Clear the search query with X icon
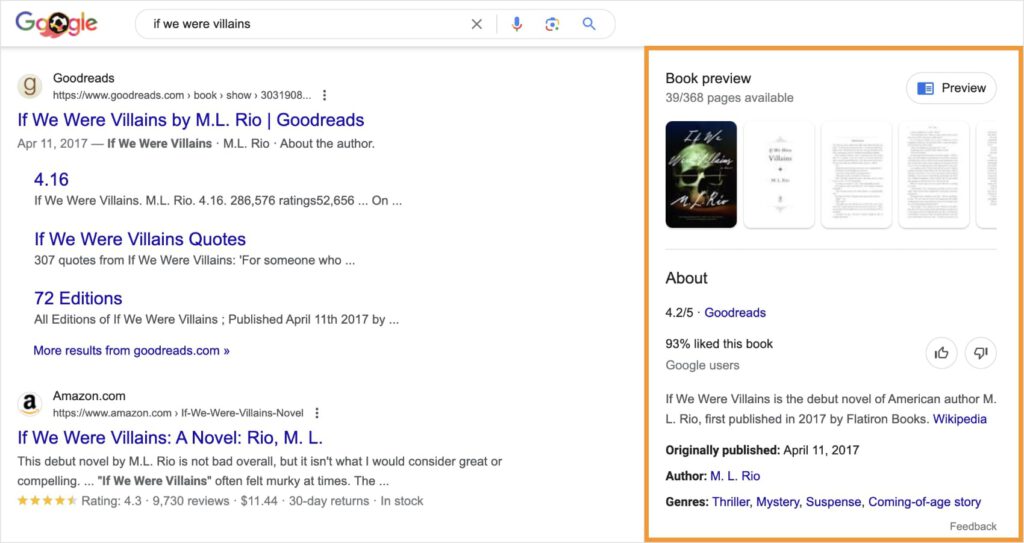 (x=477, y=24)
